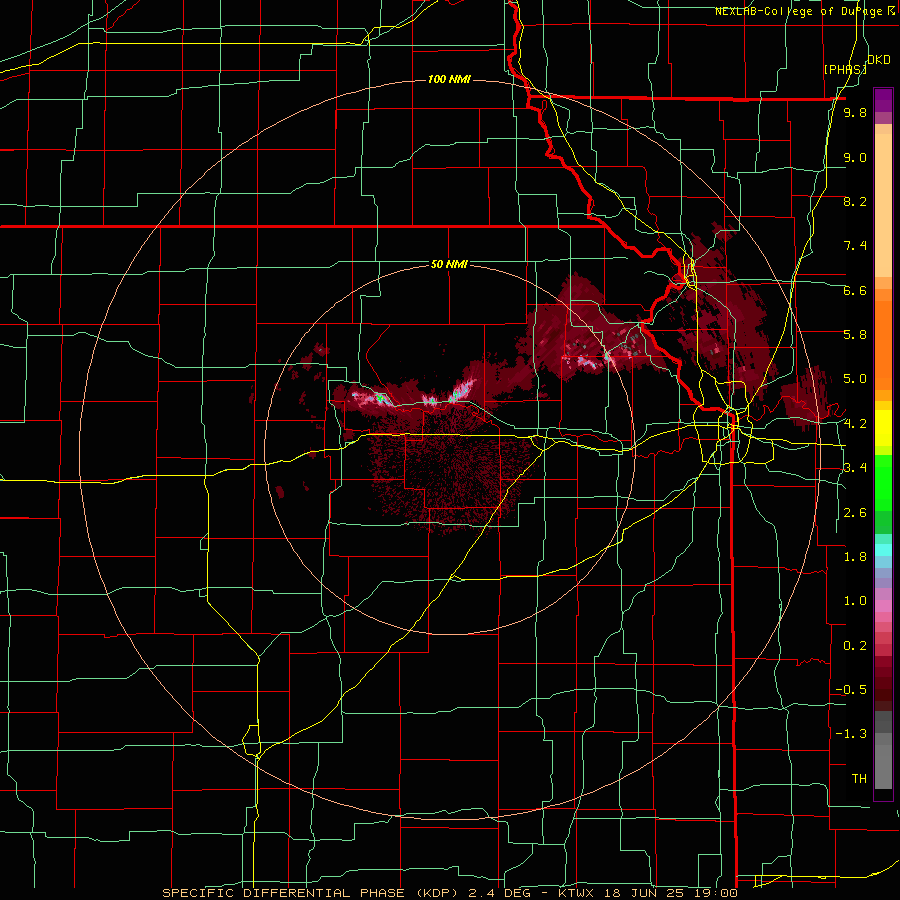
Task: Click the 5.0 value on the color scale
Action: coord(855,379)
